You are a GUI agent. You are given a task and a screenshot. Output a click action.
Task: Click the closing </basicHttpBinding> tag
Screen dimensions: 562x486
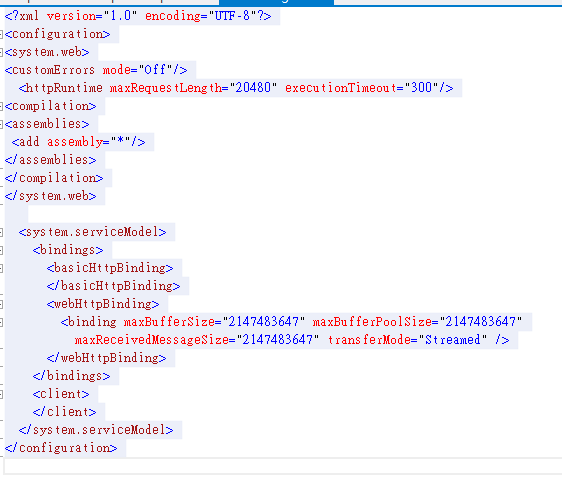tap(114, 286)
